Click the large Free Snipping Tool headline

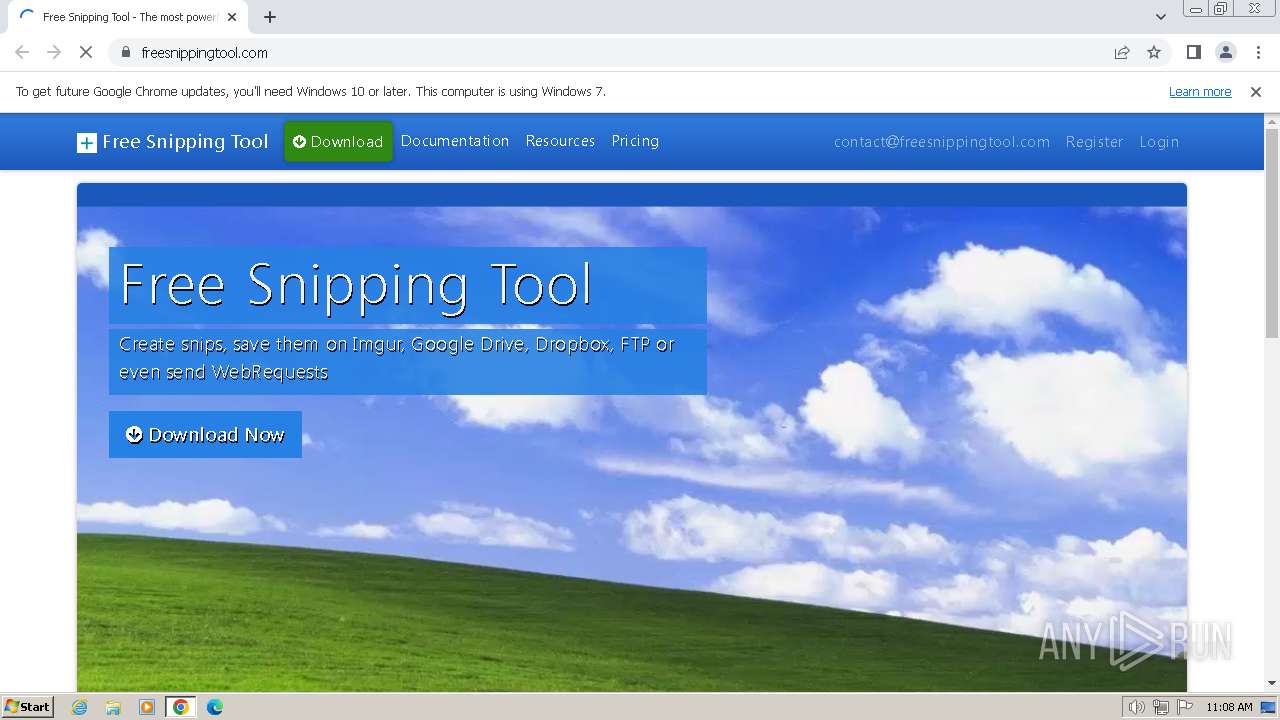[x=356, y=286]
